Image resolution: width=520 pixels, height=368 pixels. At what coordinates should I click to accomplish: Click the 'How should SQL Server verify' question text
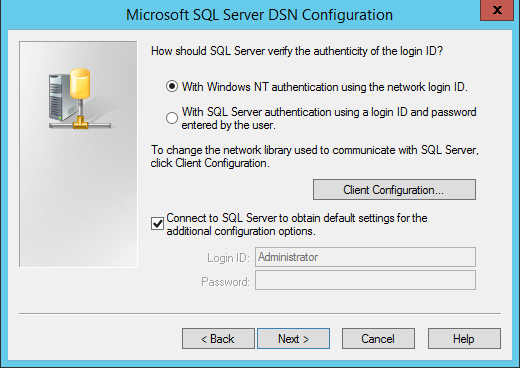pos(297,51)
